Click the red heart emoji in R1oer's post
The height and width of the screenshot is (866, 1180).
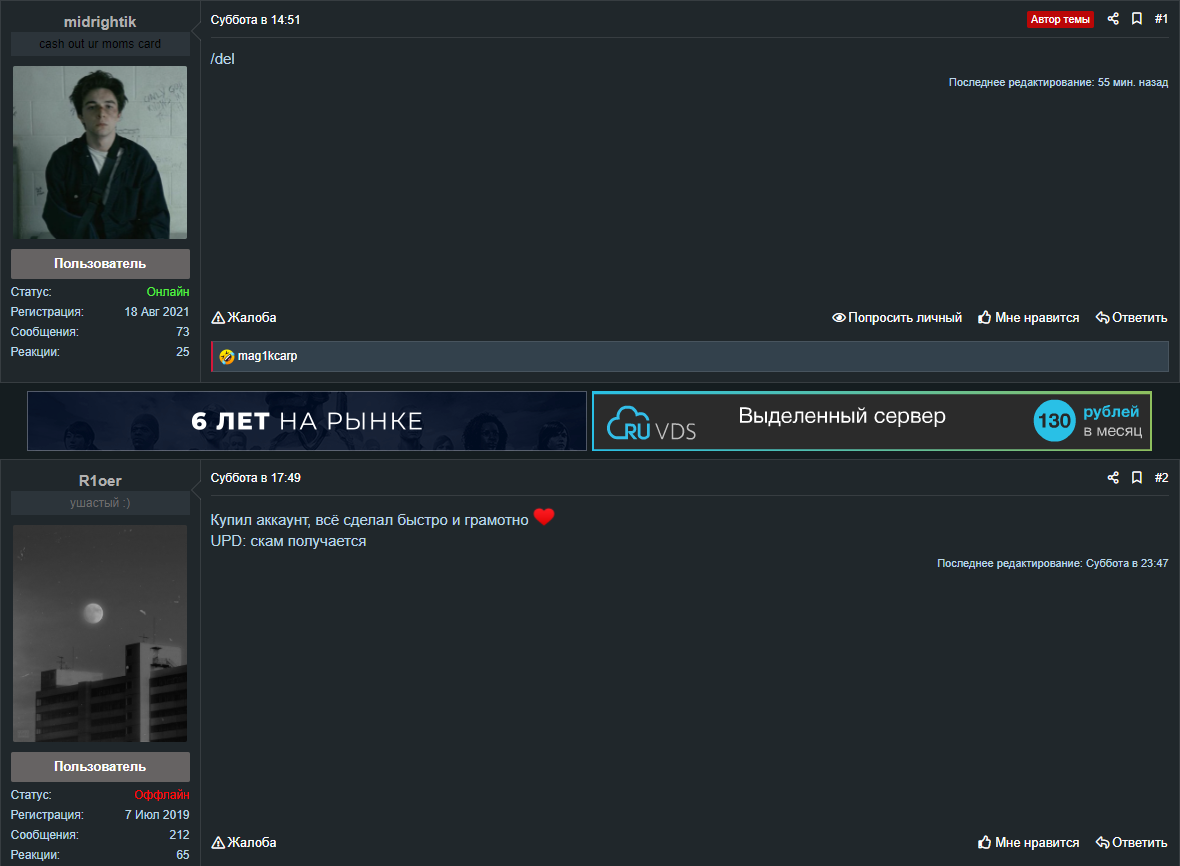(x=544, y=517)
